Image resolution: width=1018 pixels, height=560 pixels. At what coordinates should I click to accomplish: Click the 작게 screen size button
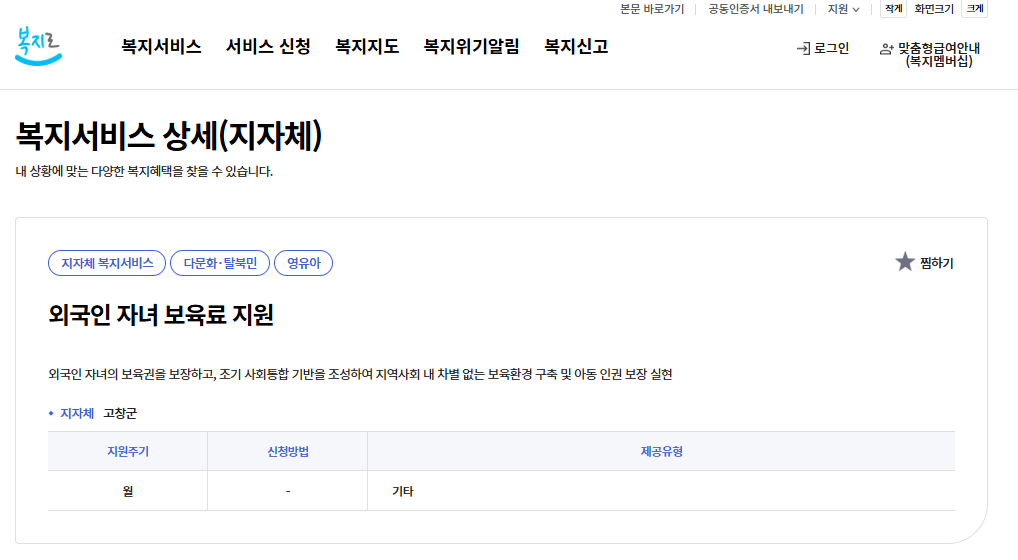click(x=893, y=8)
